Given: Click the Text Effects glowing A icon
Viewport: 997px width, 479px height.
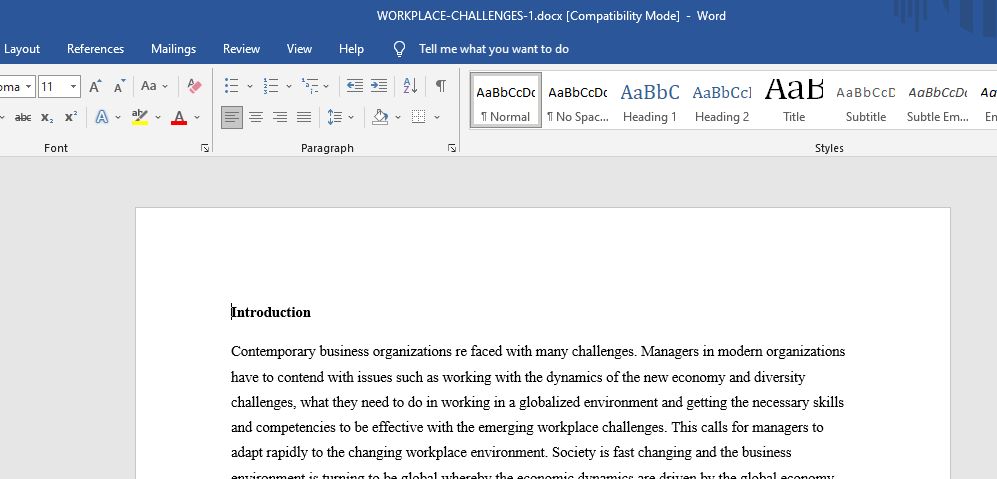Looking at the screenshot, I should click(102, 117).
